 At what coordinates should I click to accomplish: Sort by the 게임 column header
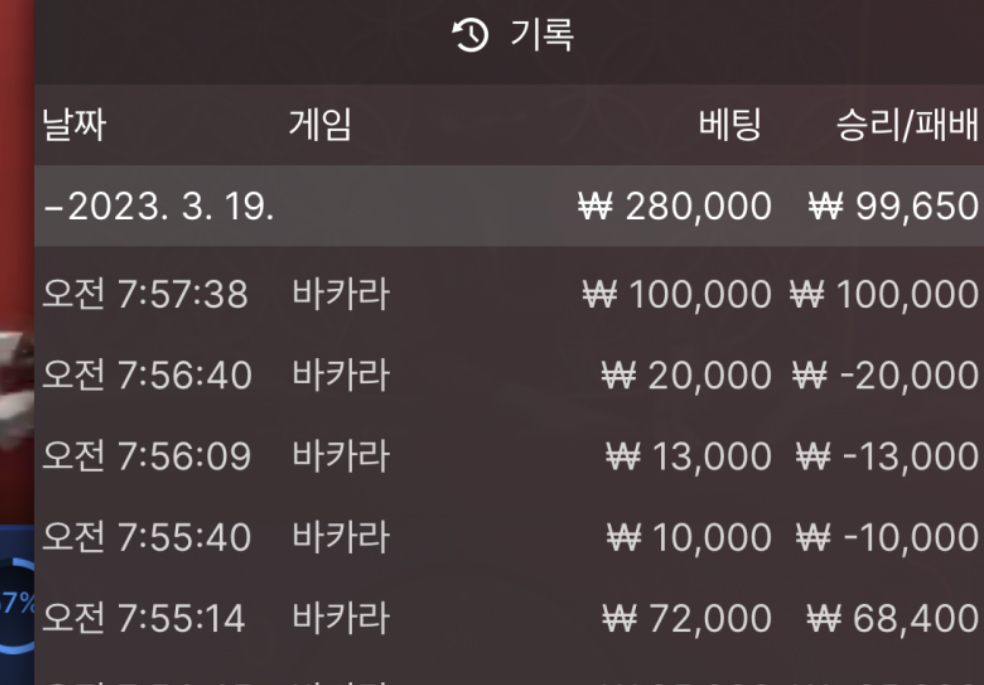click(x=320, y=126)
